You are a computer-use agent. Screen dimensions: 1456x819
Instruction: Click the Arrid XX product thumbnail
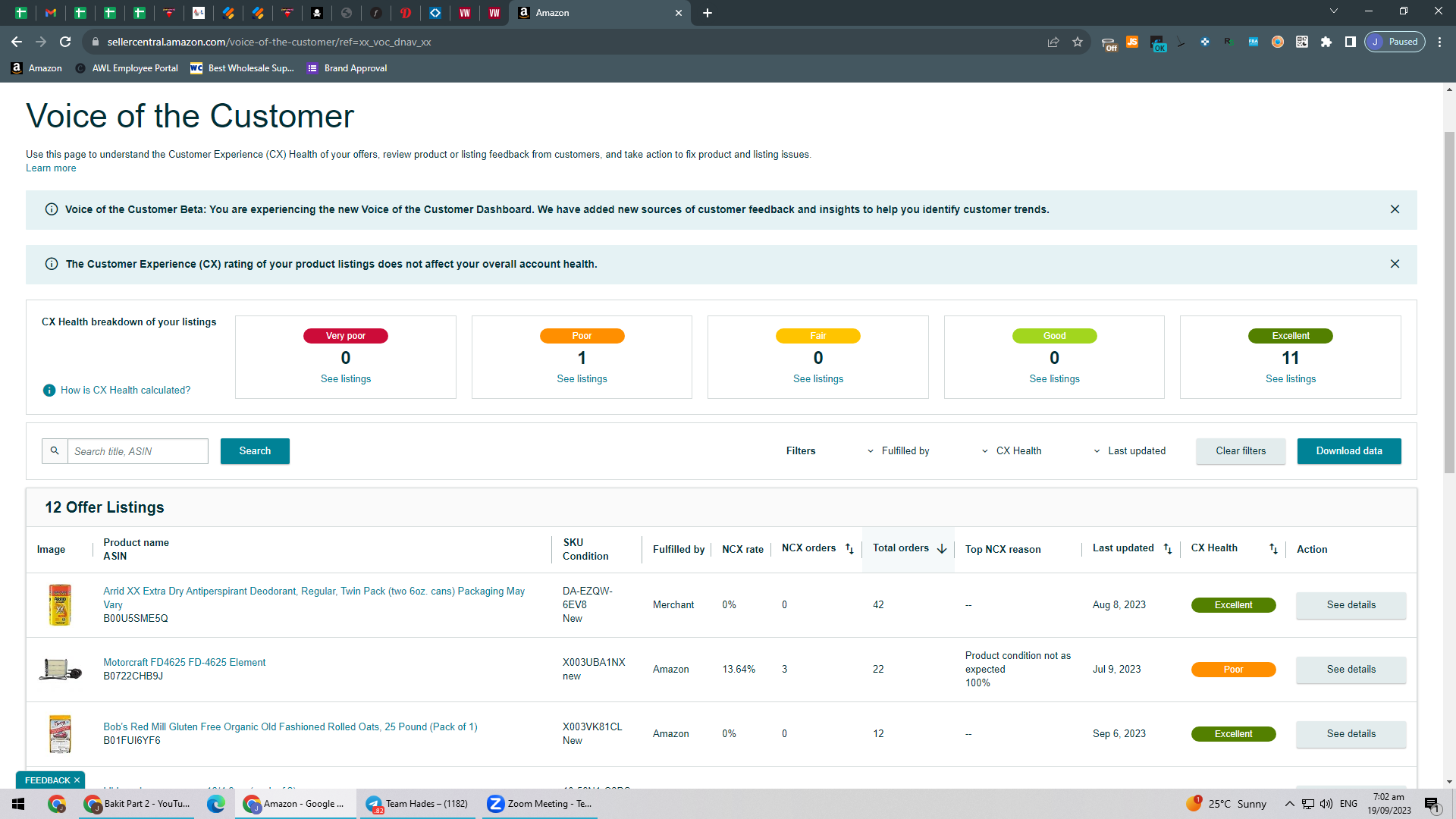click(x=60, y=605)
